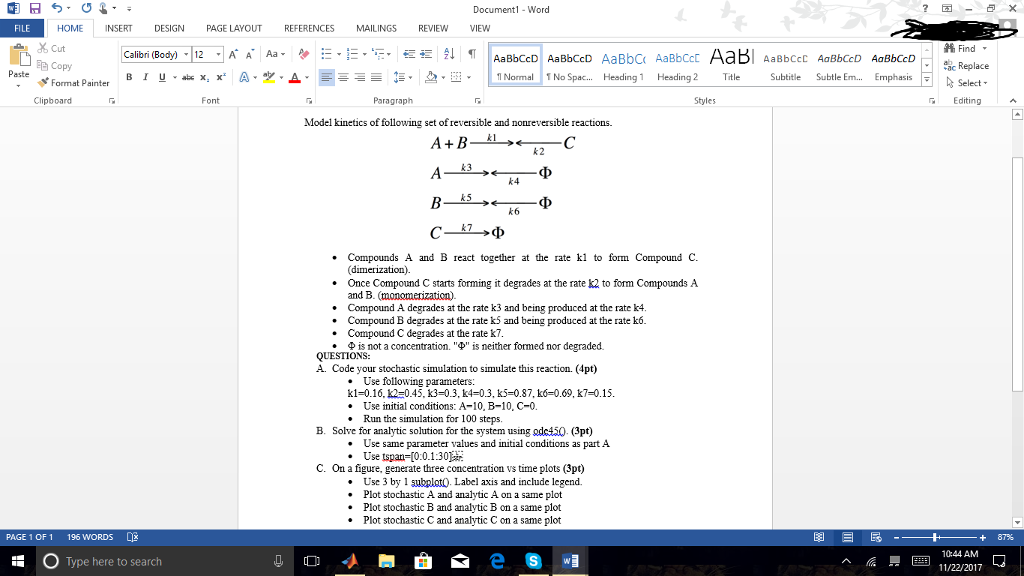This screenshot has height=576, width=1024.
Task: Click the Windows search box on taskbar
Action: [x=150, y=561]
